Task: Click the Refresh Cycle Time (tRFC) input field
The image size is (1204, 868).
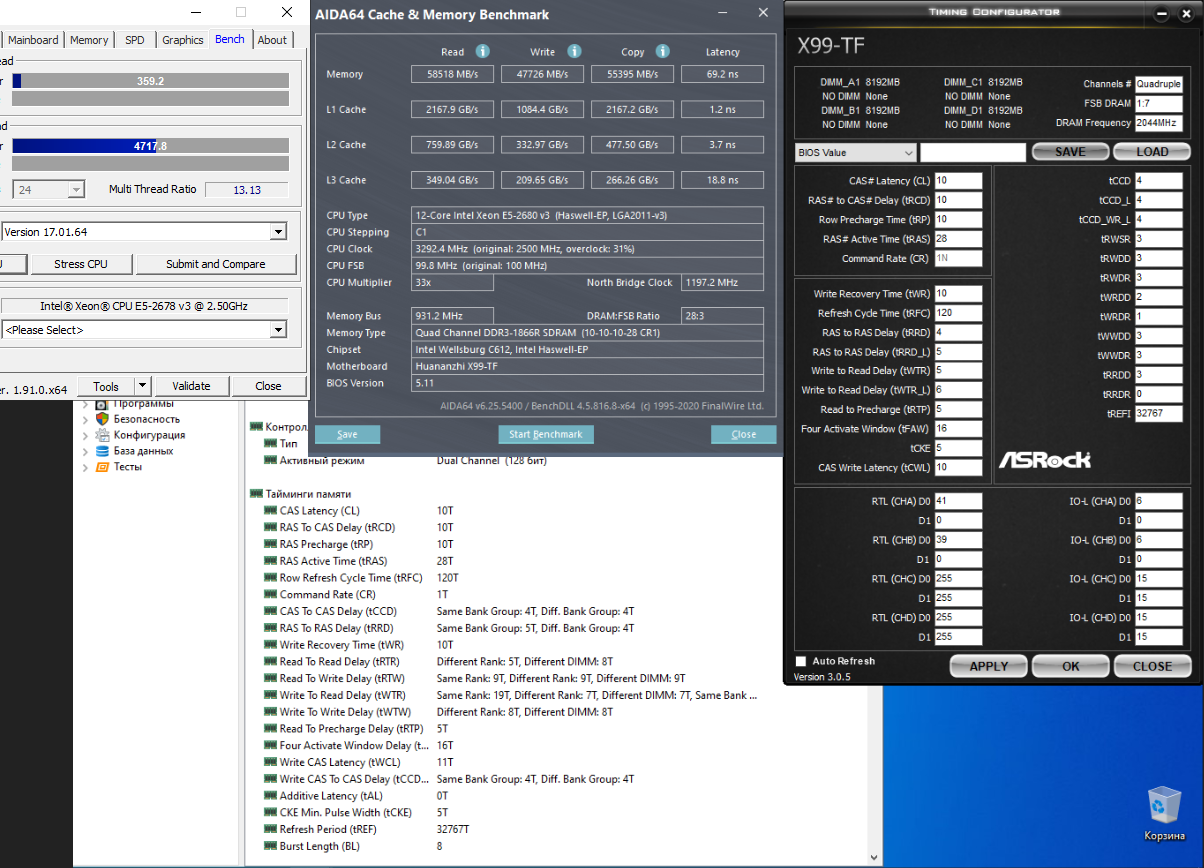Action: tap(958, 313)
